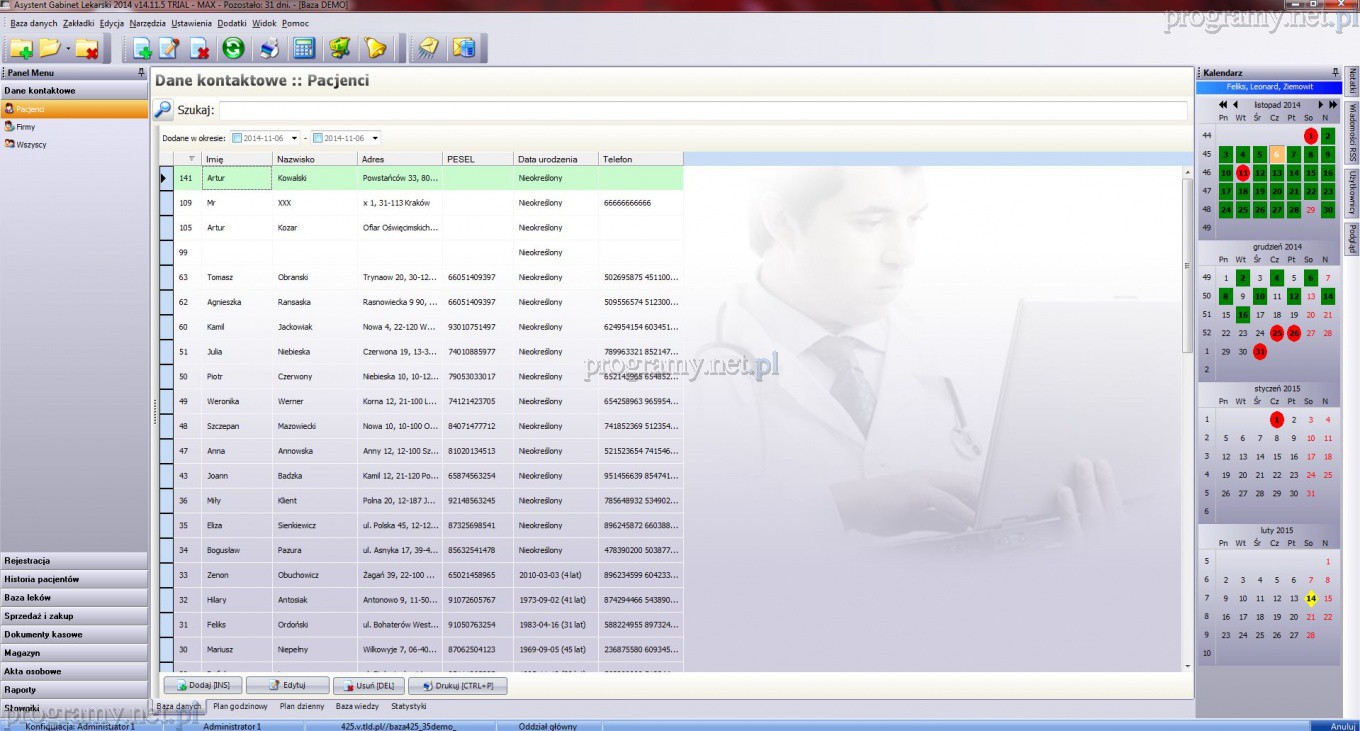The width and height of the screenshot is (1360, 731).
Task: Expand the Rejestracja section in Panel Menu
Action: (74, 561)
